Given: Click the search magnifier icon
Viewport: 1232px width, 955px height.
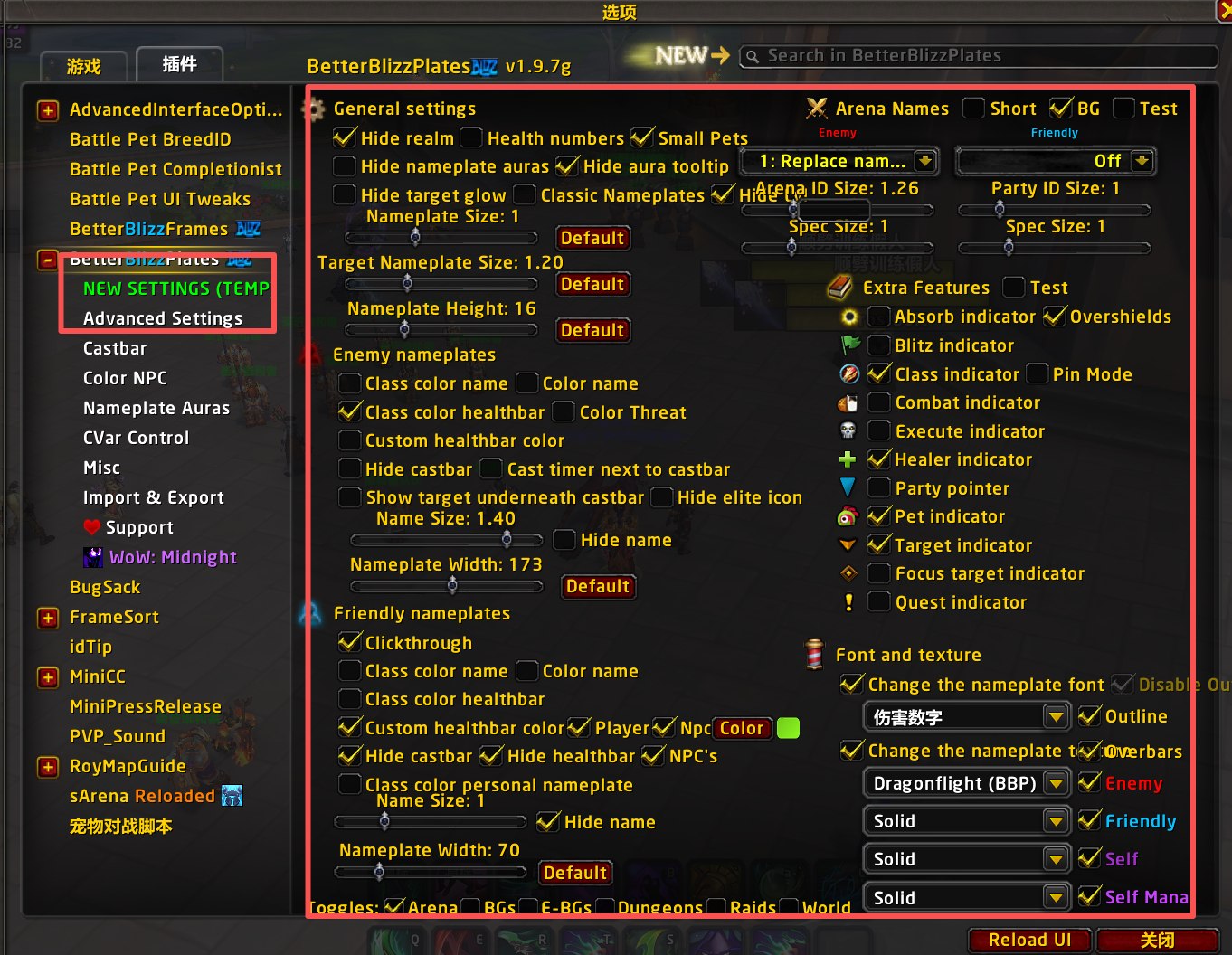Looking at the screenshot, I should tap(752, 57).
